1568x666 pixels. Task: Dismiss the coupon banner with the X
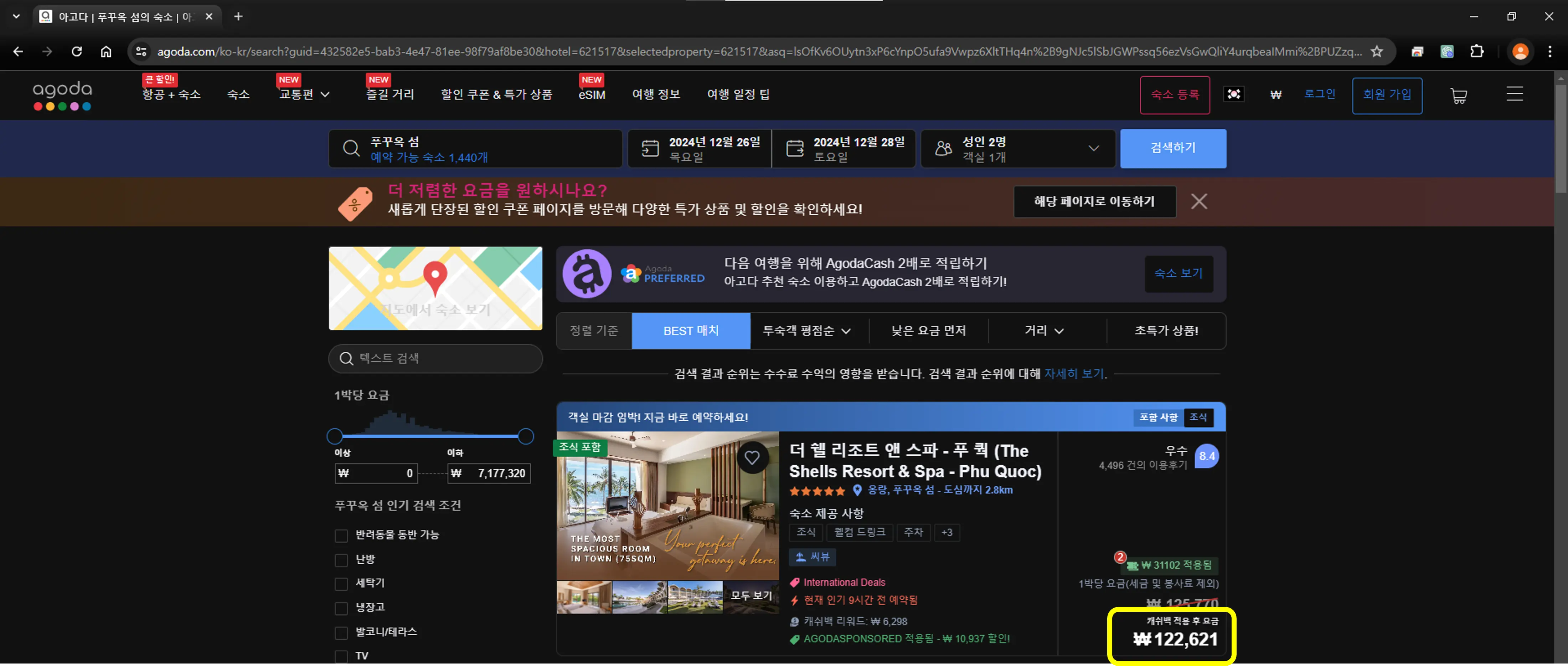(1199, 201)
